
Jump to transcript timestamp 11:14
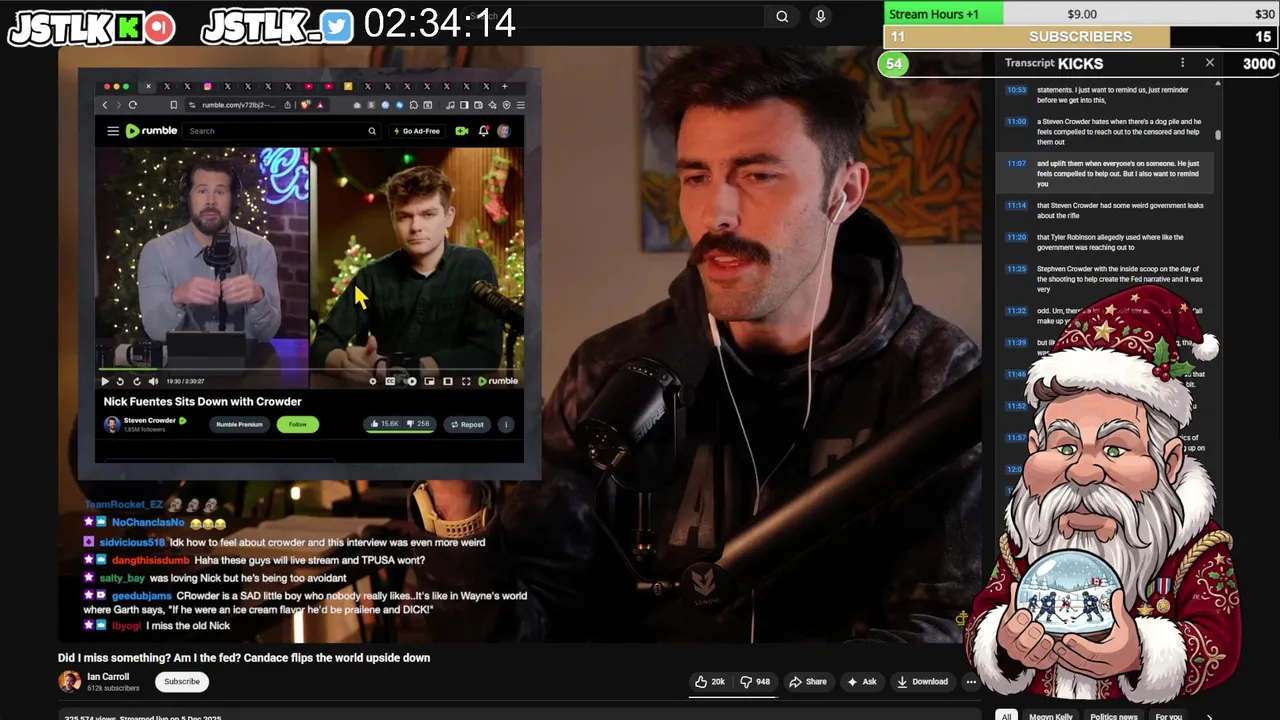1016,205
